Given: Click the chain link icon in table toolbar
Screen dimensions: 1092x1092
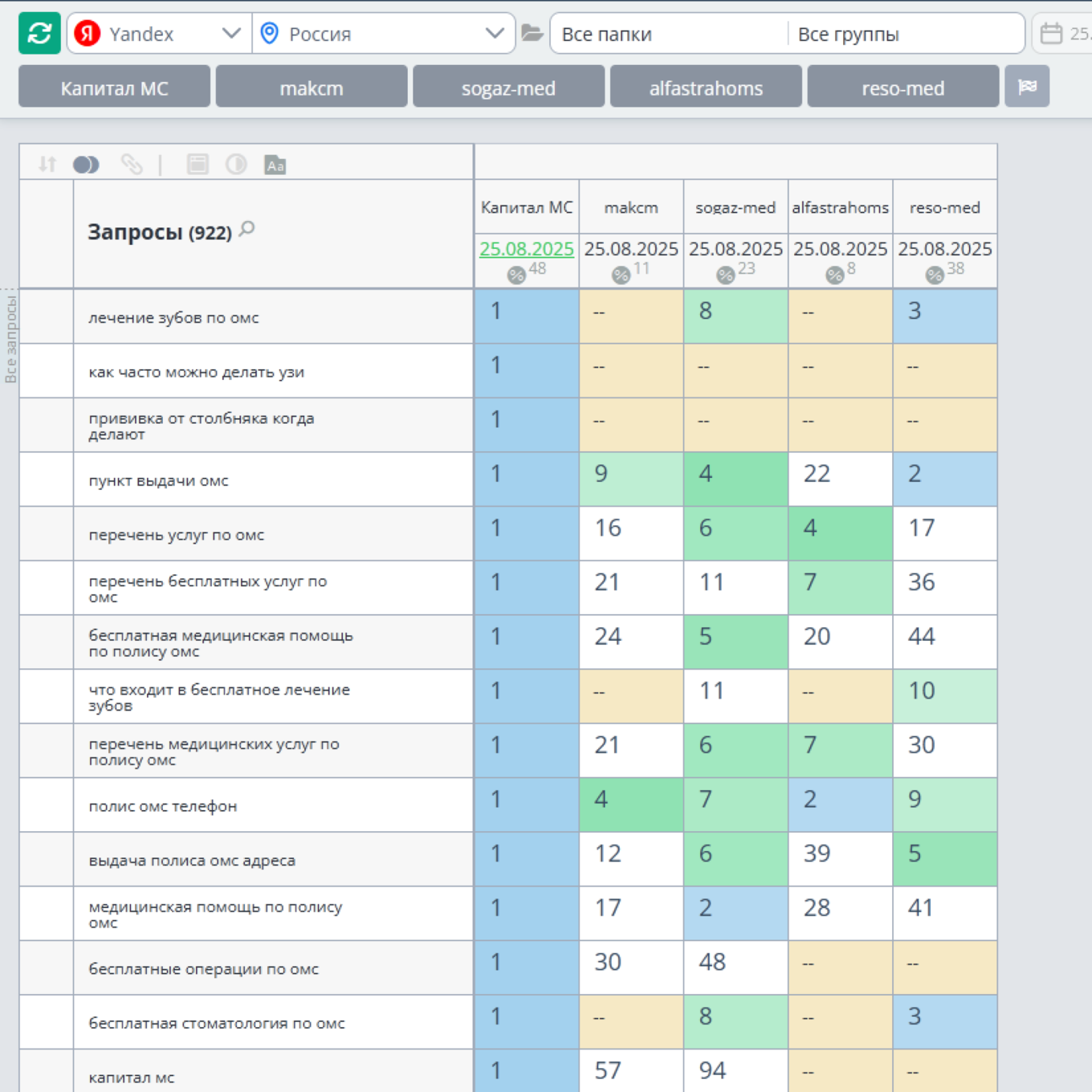Looking at the screenshot, I should (x=132, y=165).
